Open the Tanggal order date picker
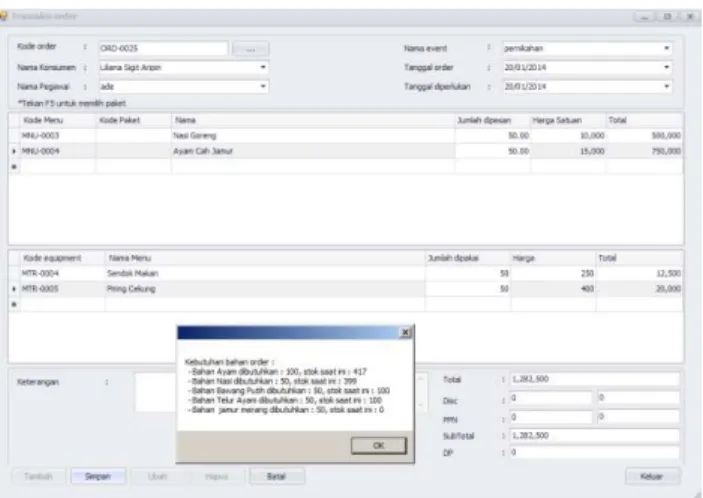703x498 pixels. [x=667, y=67]
